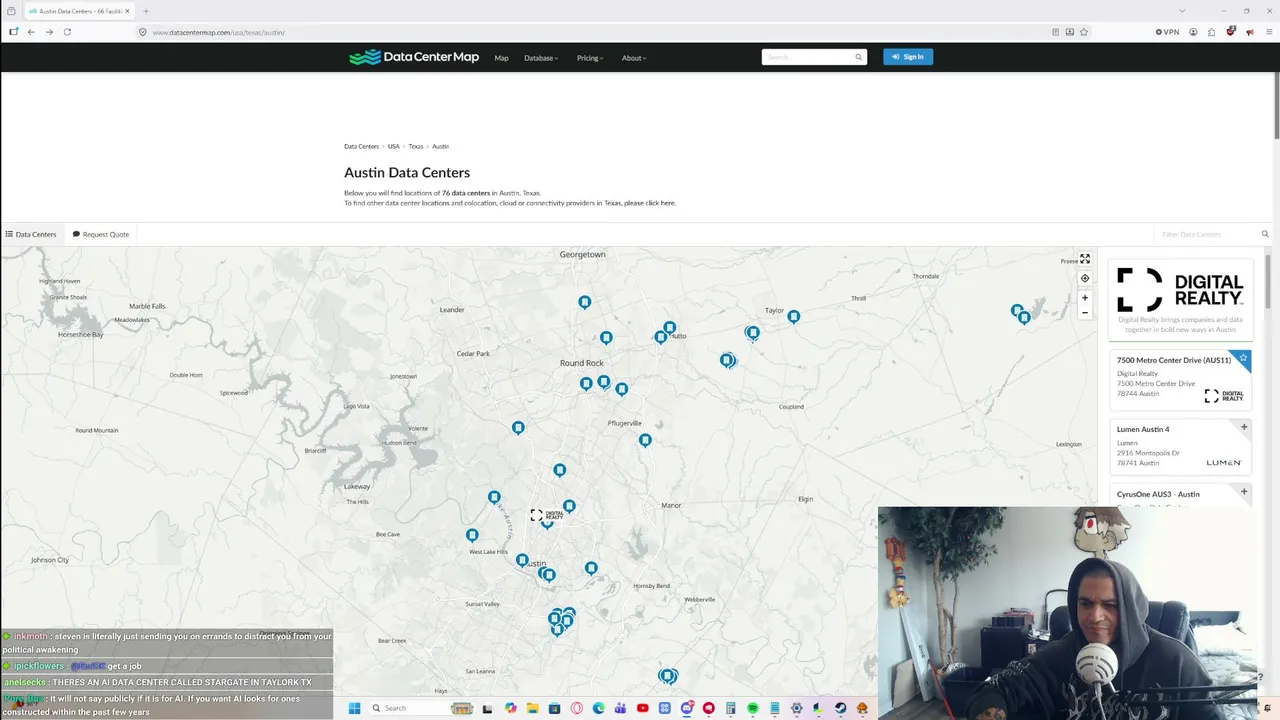
Task: Open Spotify from the taskbar
Action: click(x=753, y=708)
